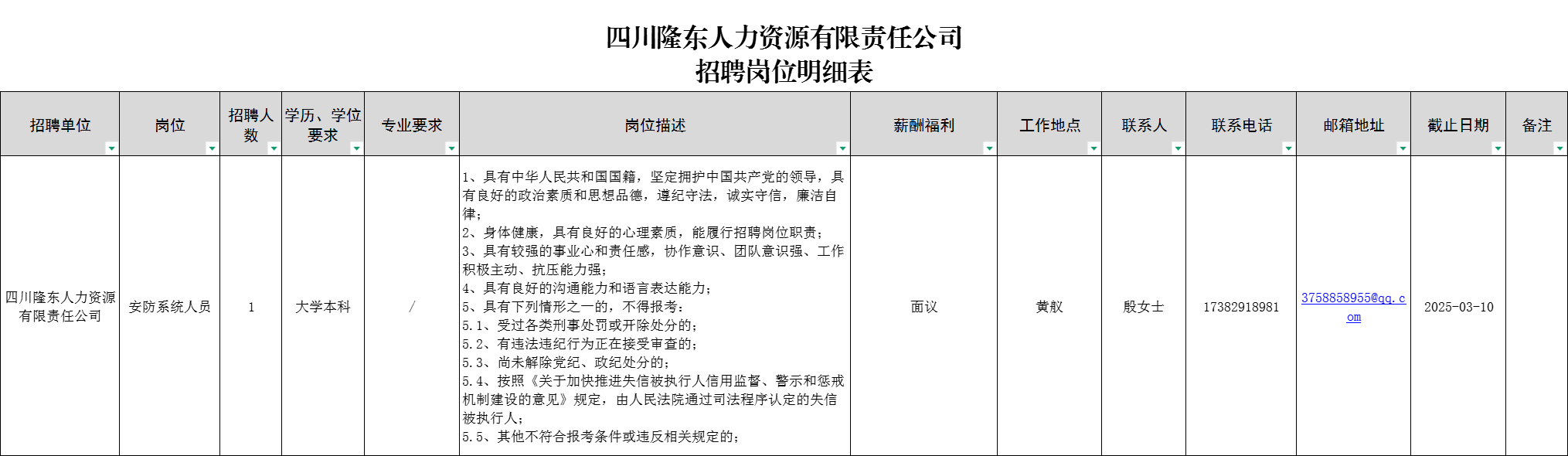This screenshot has height=456, width=1568.
Task: Open the 工作地点 filter dropdown
Action: 1094,148
